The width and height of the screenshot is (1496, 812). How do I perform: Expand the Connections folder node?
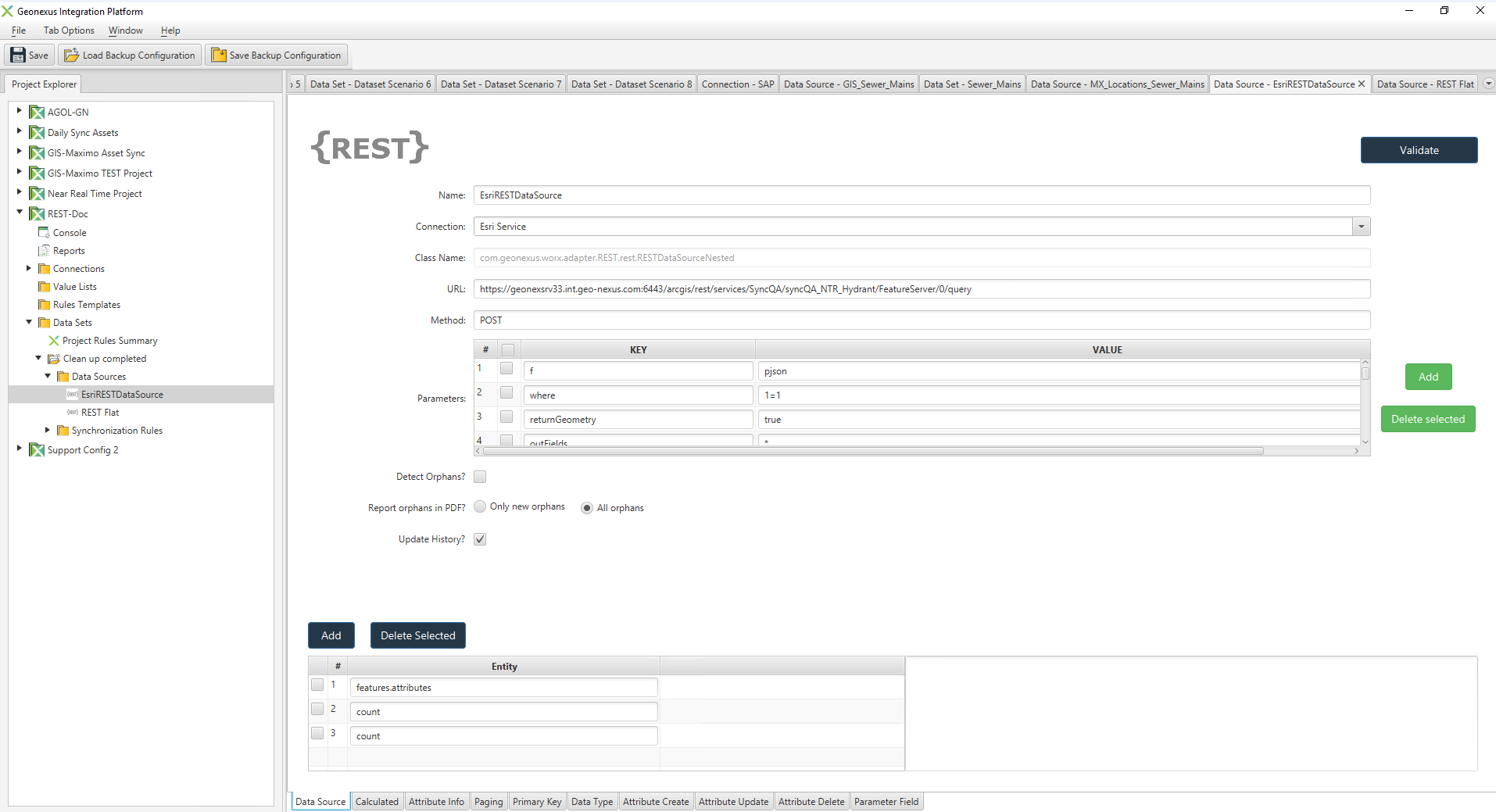click(29, 268)
